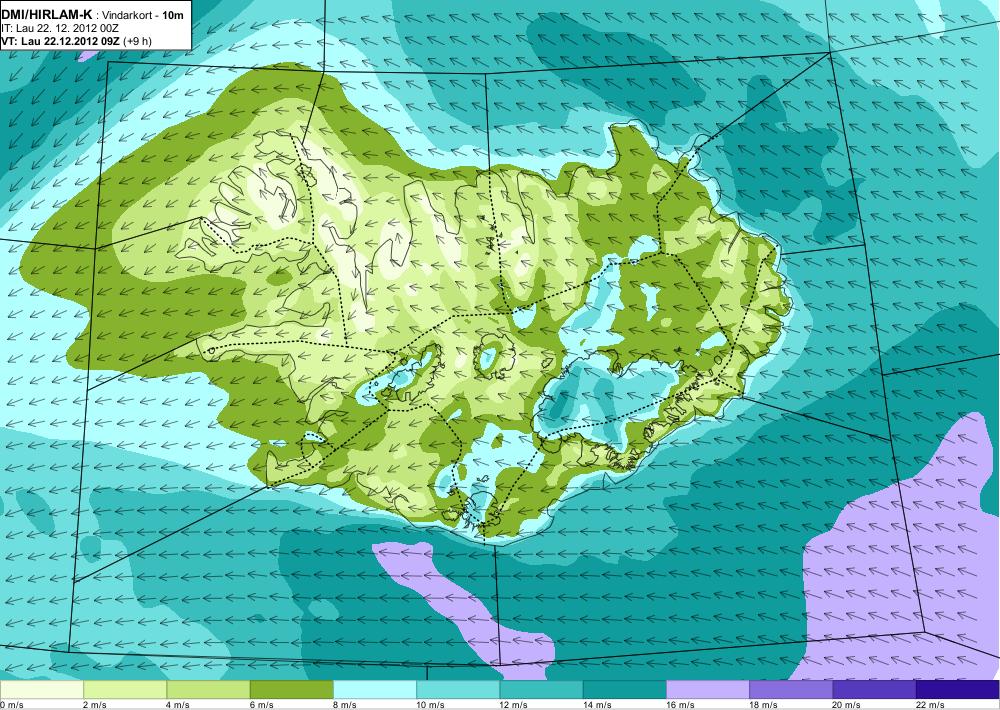1000x710 pixels.
Task: Click the medium teal 12–14 m/s legend swatch
Action: click(x=541, y=690)
